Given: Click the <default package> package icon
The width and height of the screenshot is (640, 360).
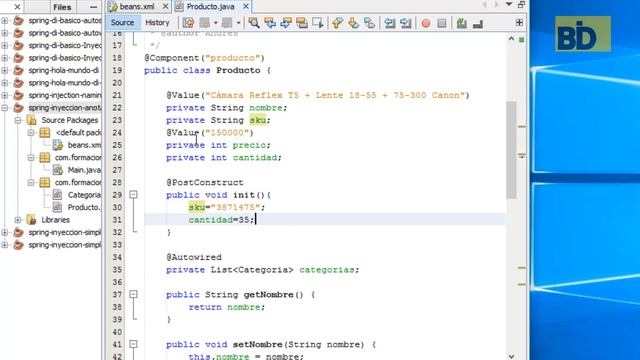Looking at the screenshot, I should point(45,133).
